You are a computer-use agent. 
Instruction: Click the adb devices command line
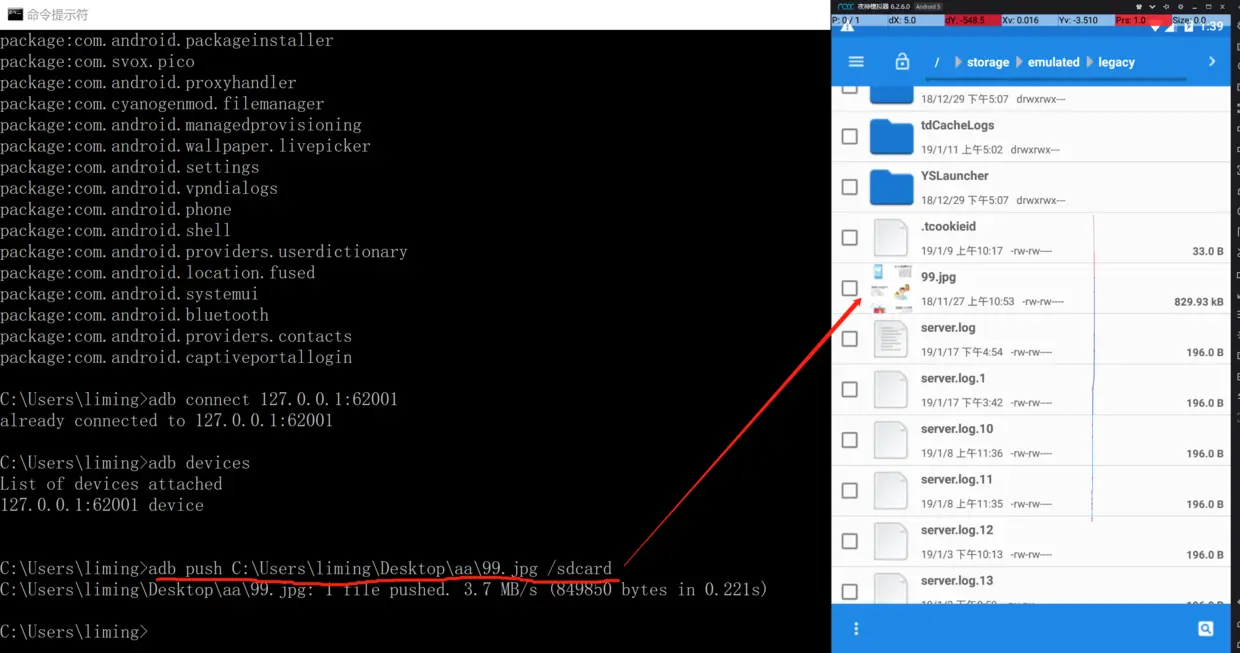(x=125, y=463)
